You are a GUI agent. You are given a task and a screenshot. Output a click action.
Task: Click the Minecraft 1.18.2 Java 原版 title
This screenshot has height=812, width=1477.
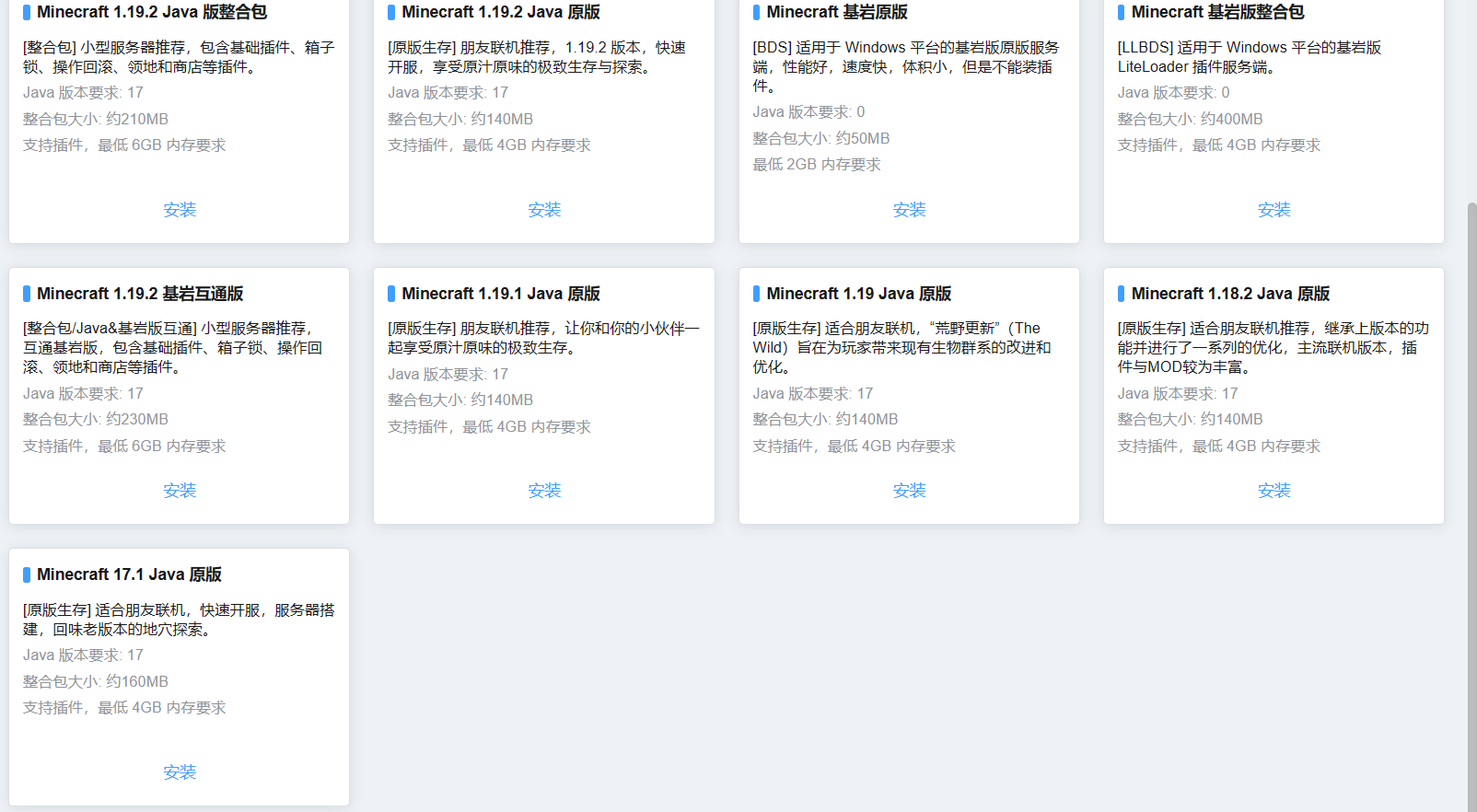tap(1230, 294)
